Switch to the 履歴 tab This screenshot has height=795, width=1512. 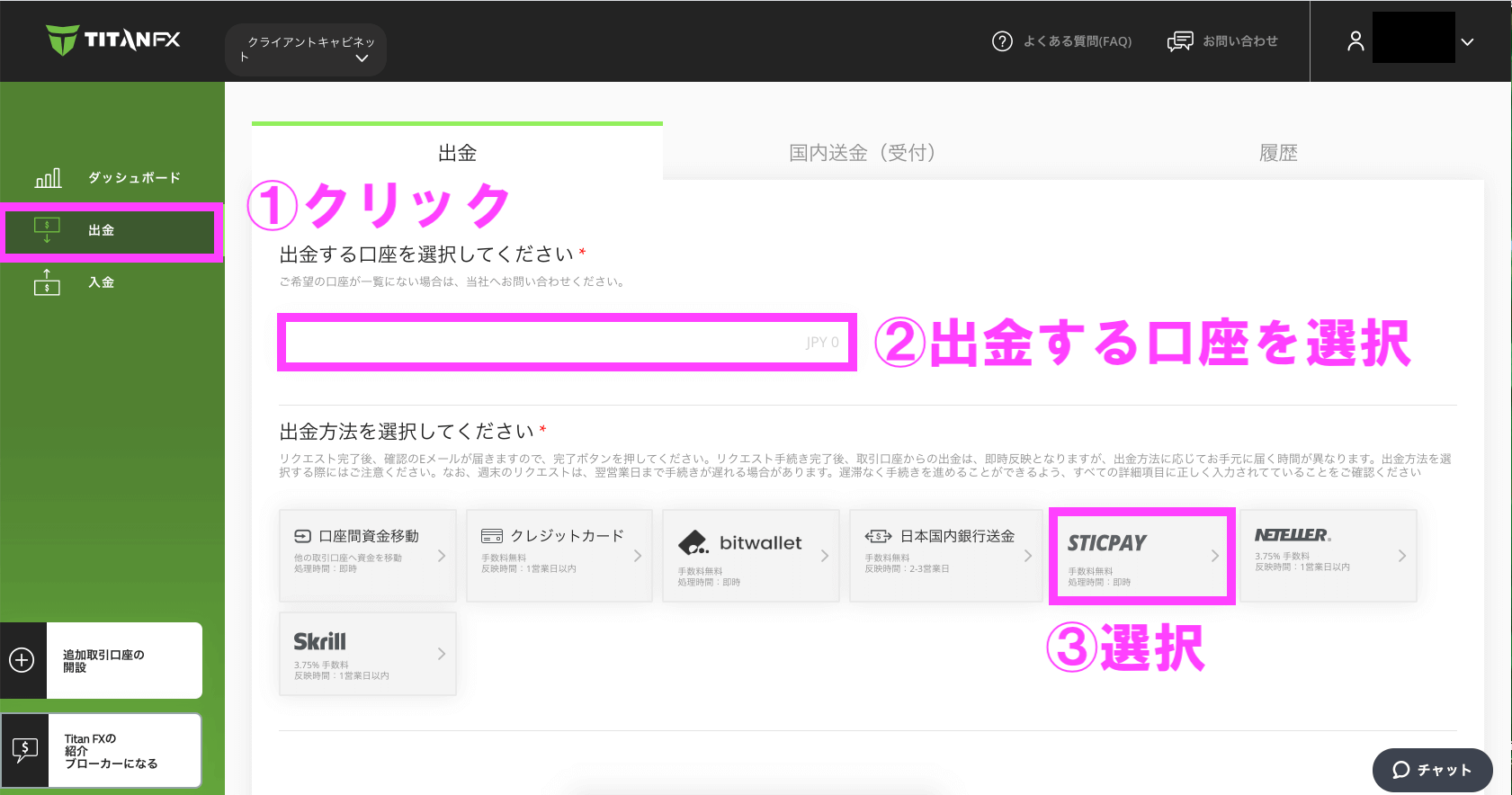1278,153
